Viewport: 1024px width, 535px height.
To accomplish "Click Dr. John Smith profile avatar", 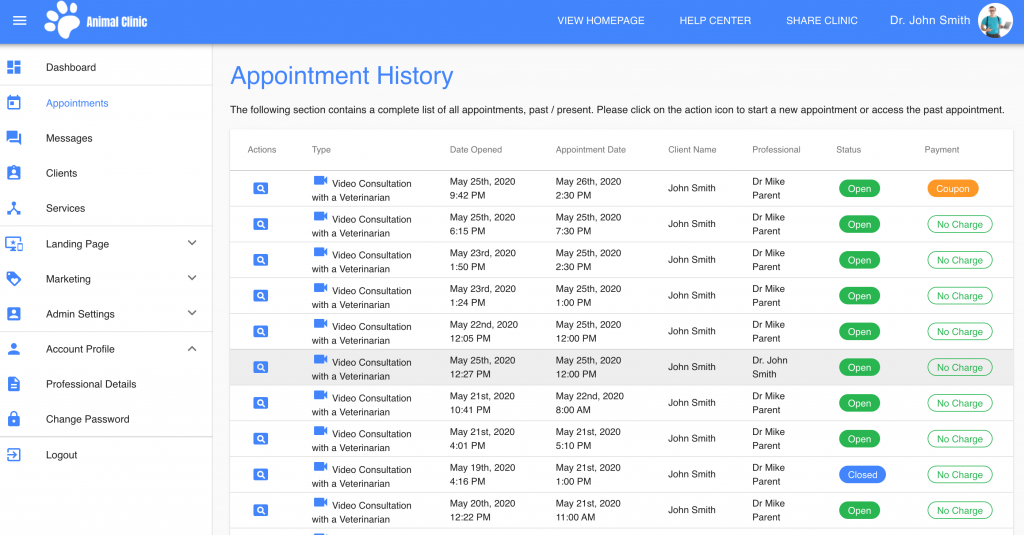I will click(x=995, y=20).
